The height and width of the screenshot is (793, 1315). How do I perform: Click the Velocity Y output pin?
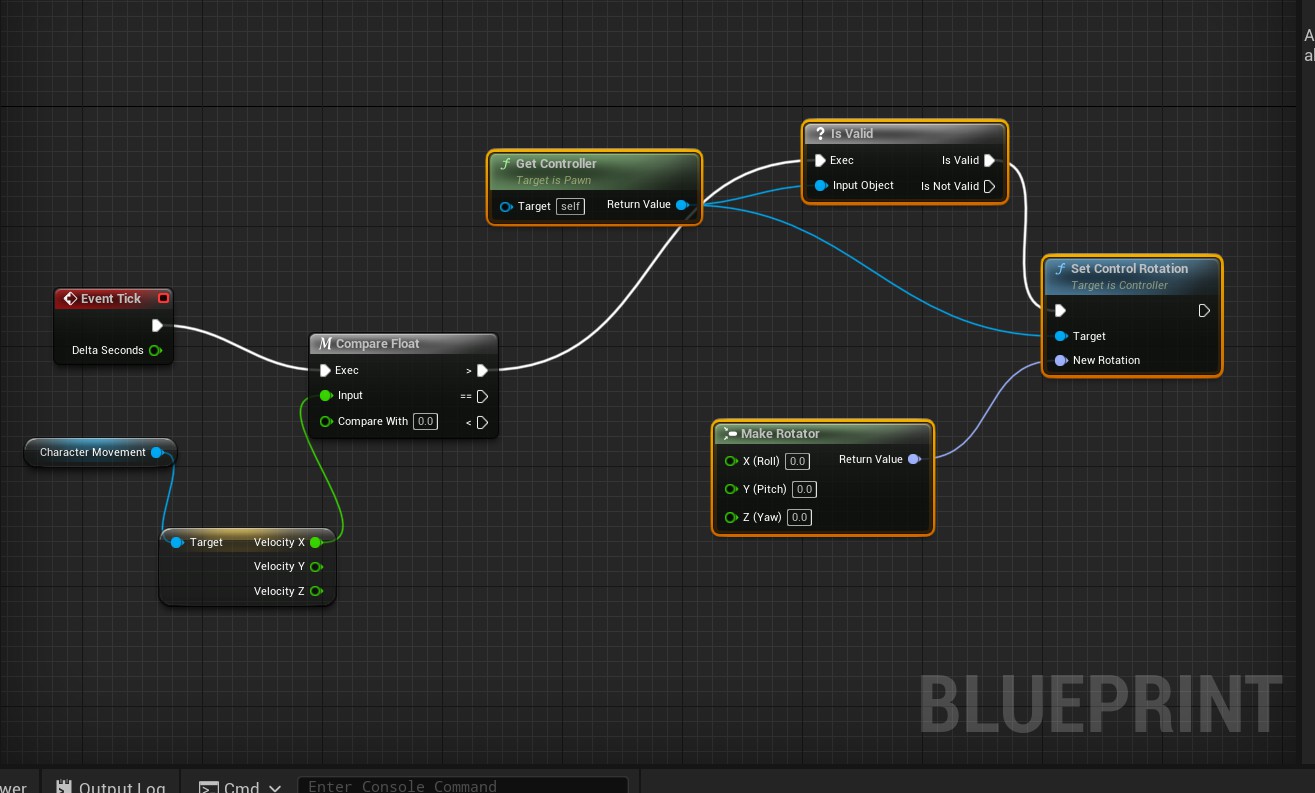316,566
